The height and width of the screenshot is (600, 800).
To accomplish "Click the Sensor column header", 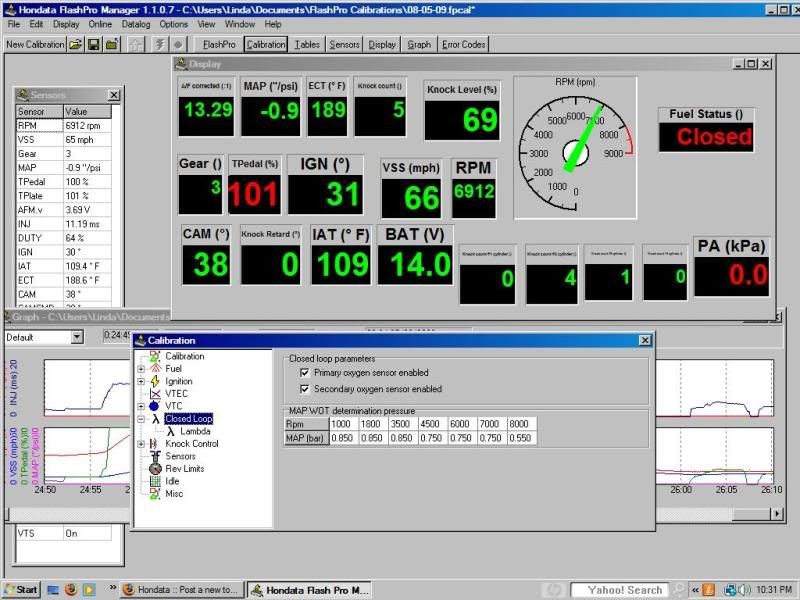I will 40,111.
